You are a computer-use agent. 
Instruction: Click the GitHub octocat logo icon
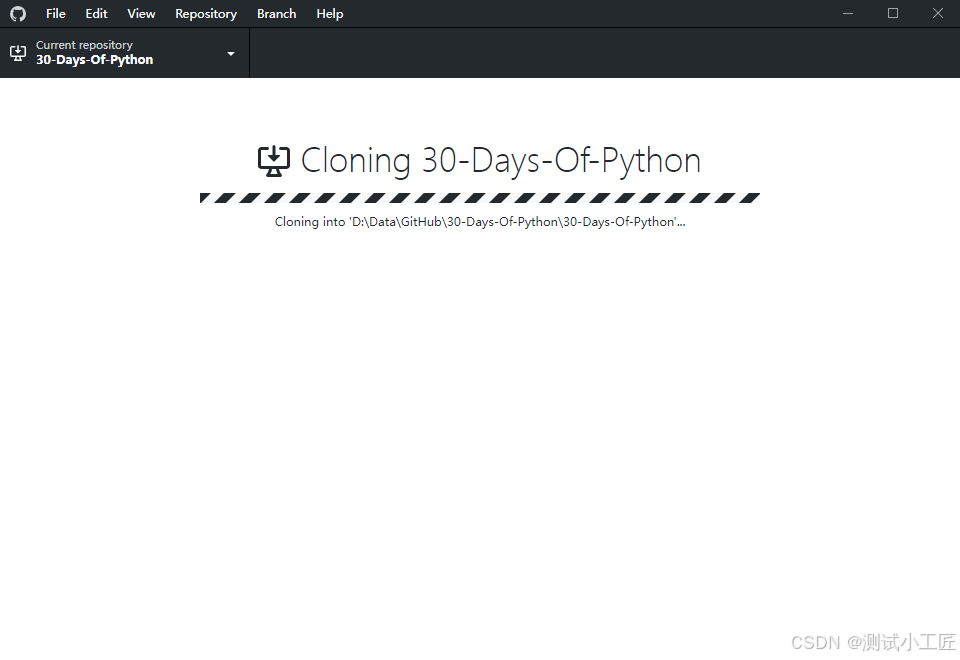pos(18,13)
